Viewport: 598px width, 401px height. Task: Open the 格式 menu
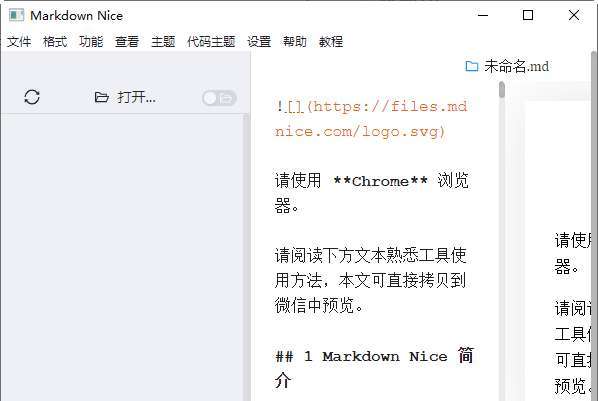55,41
